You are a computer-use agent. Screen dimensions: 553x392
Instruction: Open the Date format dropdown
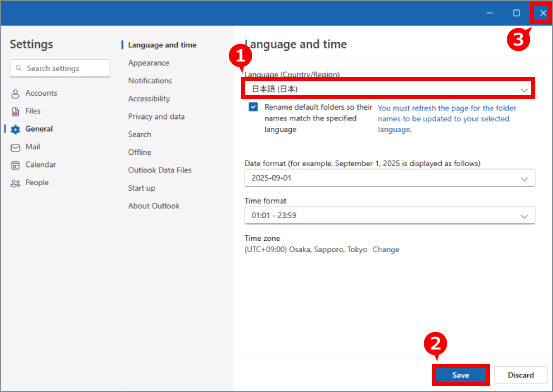coord(390,178)
